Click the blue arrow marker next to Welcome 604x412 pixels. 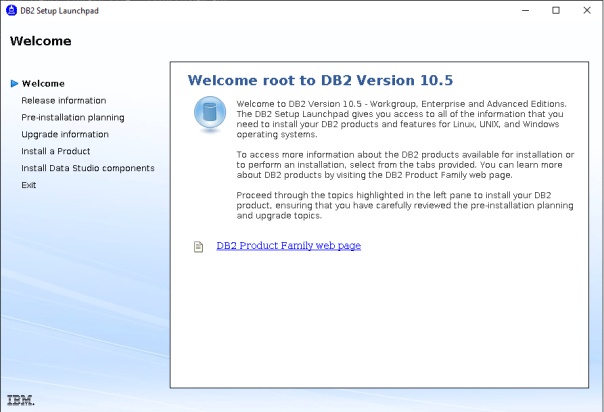13,84
